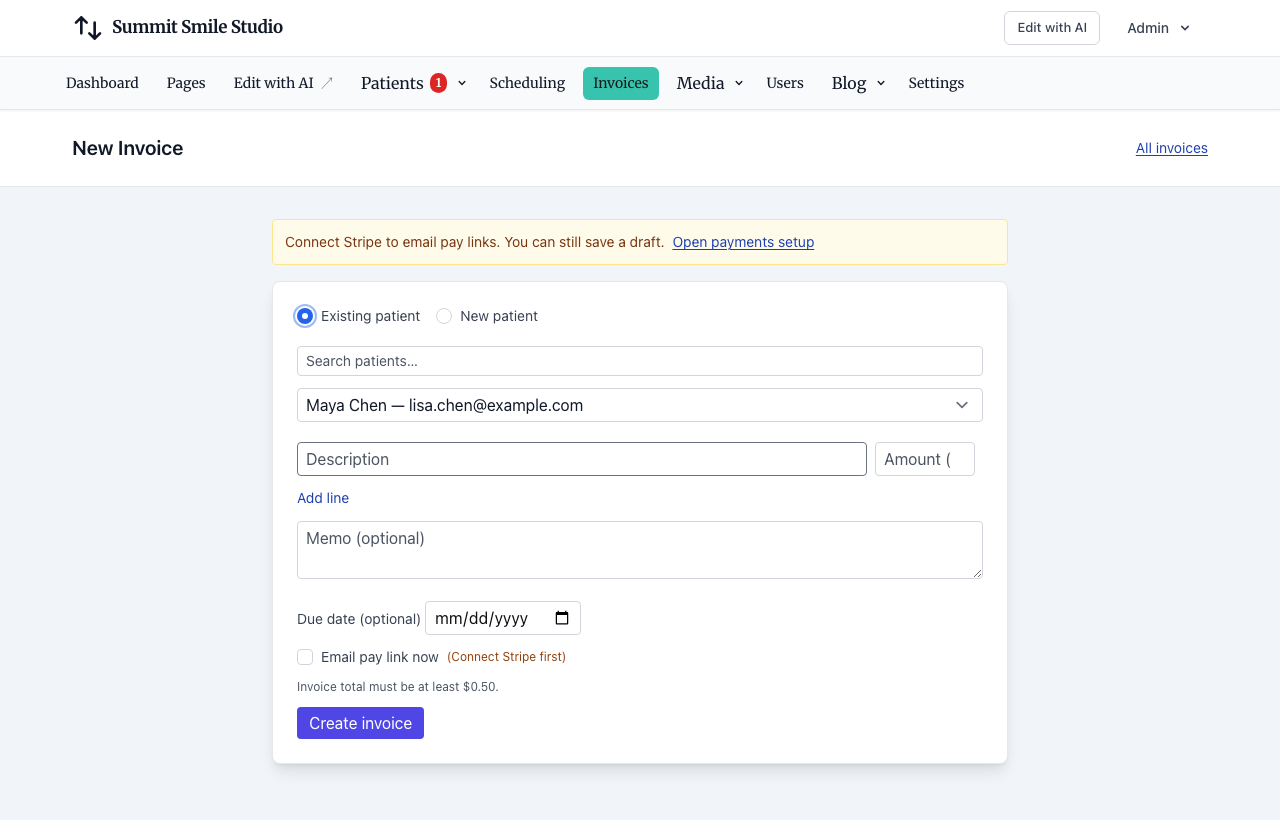Open the calendar picker in due date field
This screenshot has height=820, width=1280.
[x=562, y=618]
